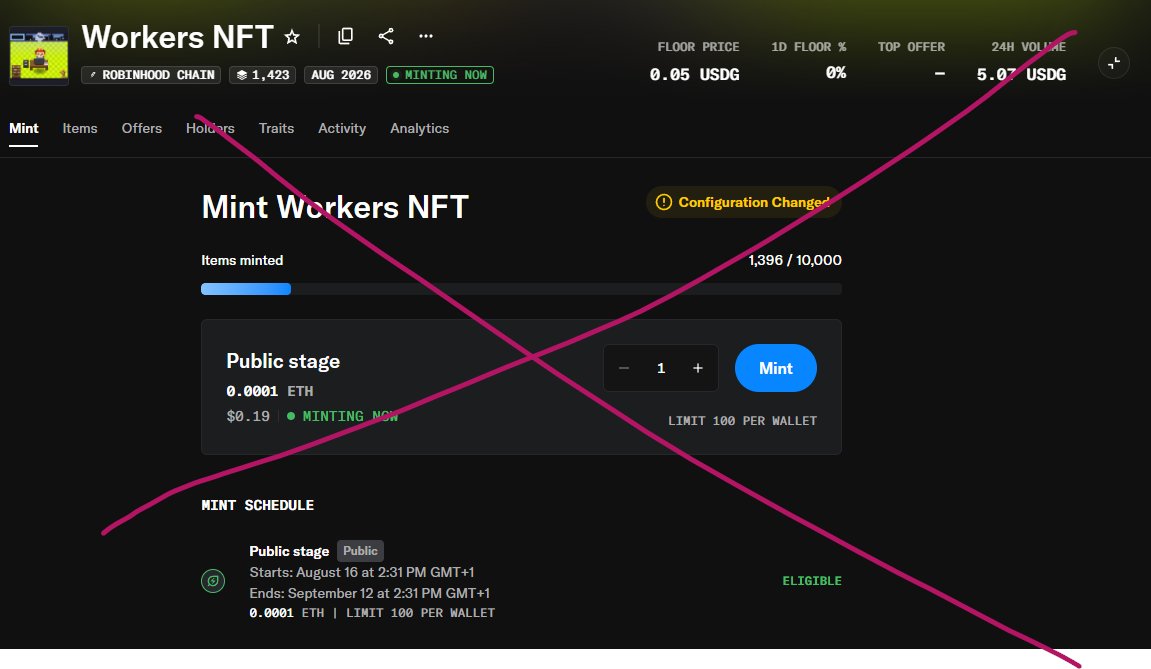Image resolution: width=1151 pixels, height=669 pixels.
Task: Click the 0.05 USDG floor price value
Action: 694,74
